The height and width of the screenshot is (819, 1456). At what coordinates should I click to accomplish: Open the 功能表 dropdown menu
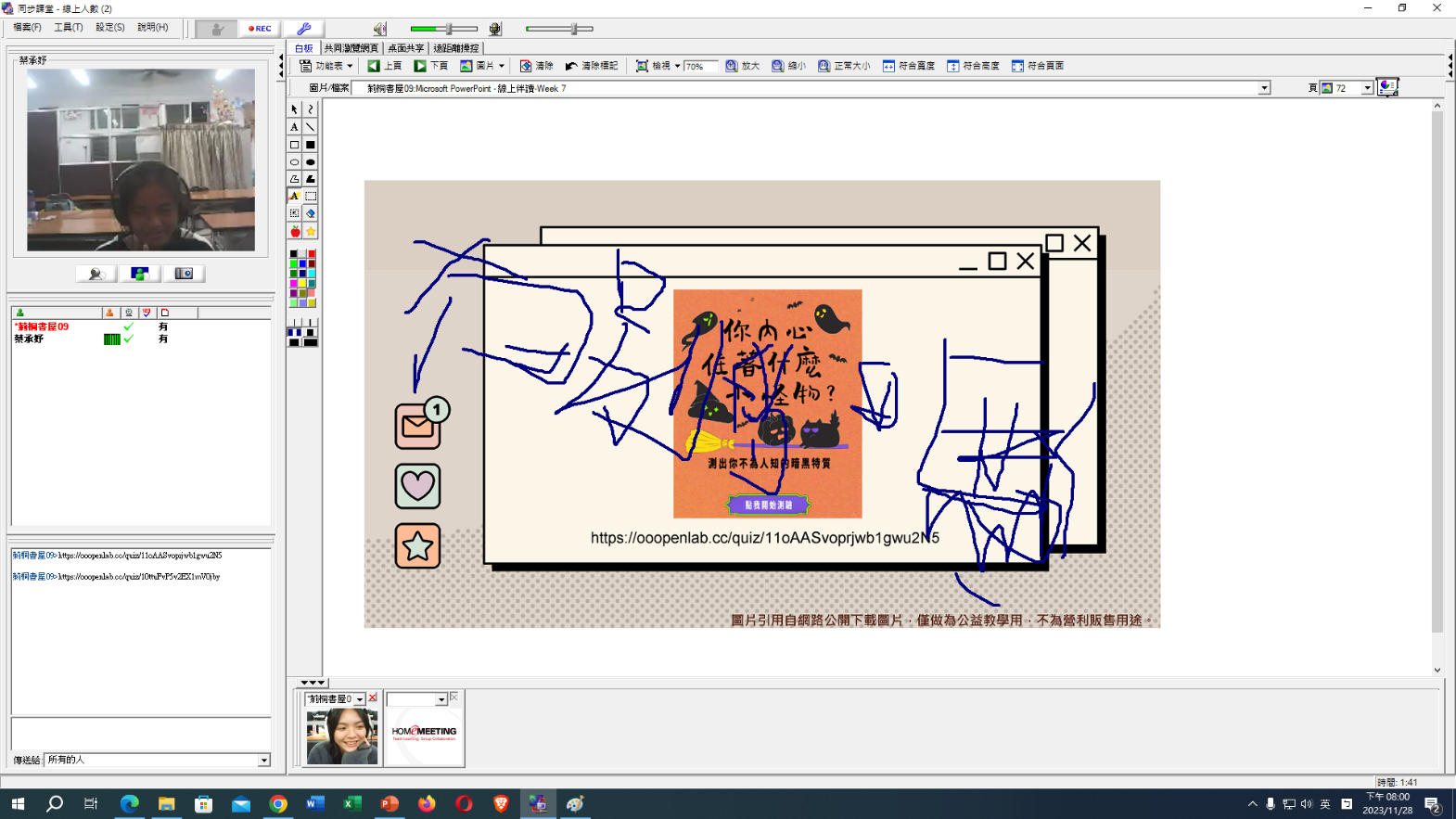coord(326,66)
